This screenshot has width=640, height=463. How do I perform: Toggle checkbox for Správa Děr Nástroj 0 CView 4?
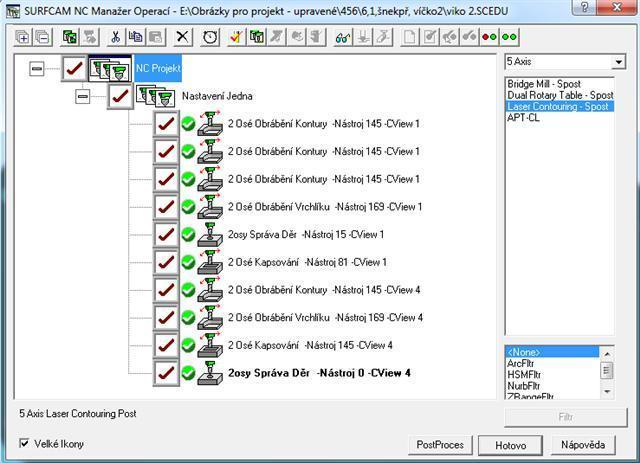pos(166,373)
